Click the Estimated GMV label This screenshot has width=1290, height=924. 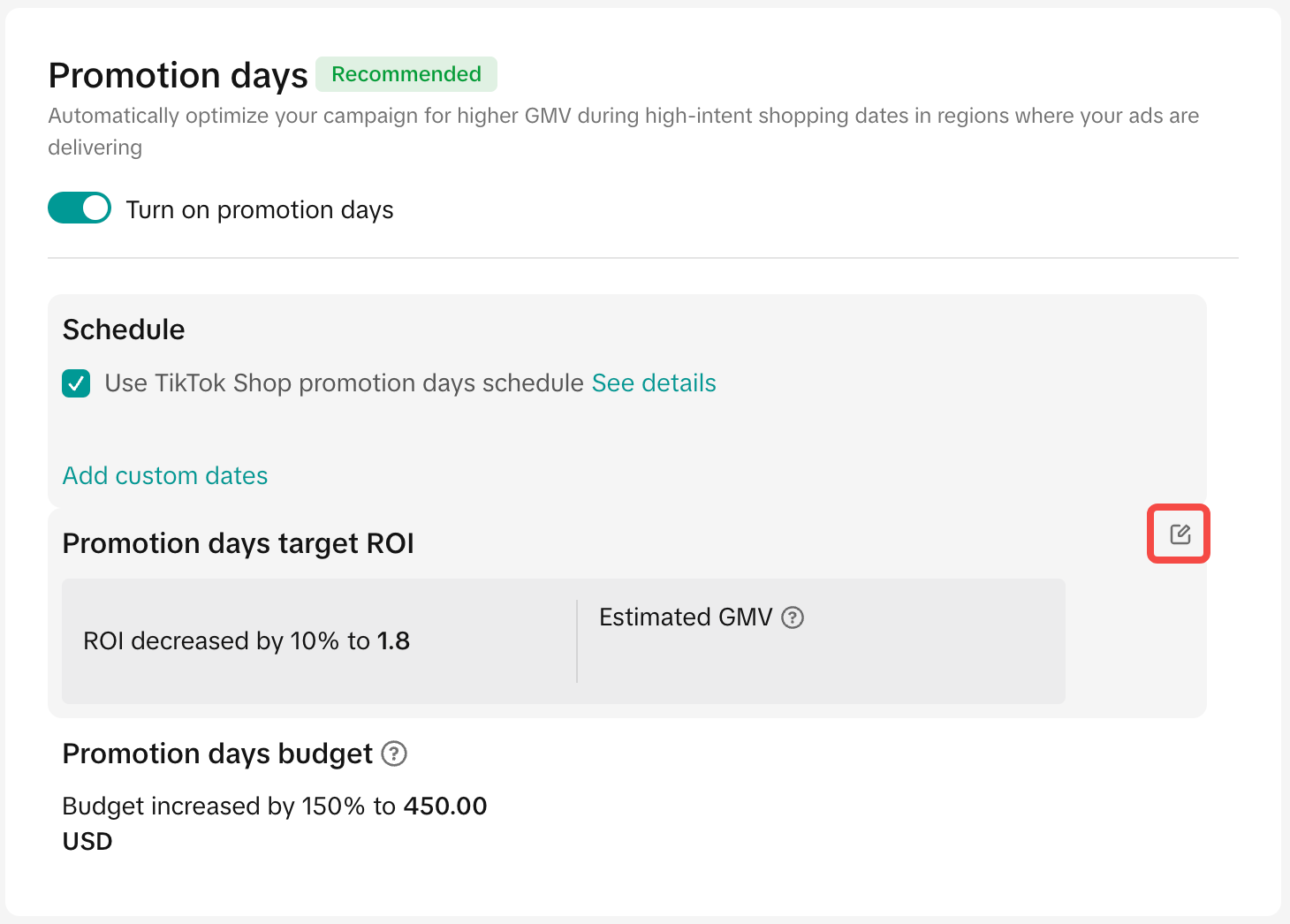coord(686,617)
